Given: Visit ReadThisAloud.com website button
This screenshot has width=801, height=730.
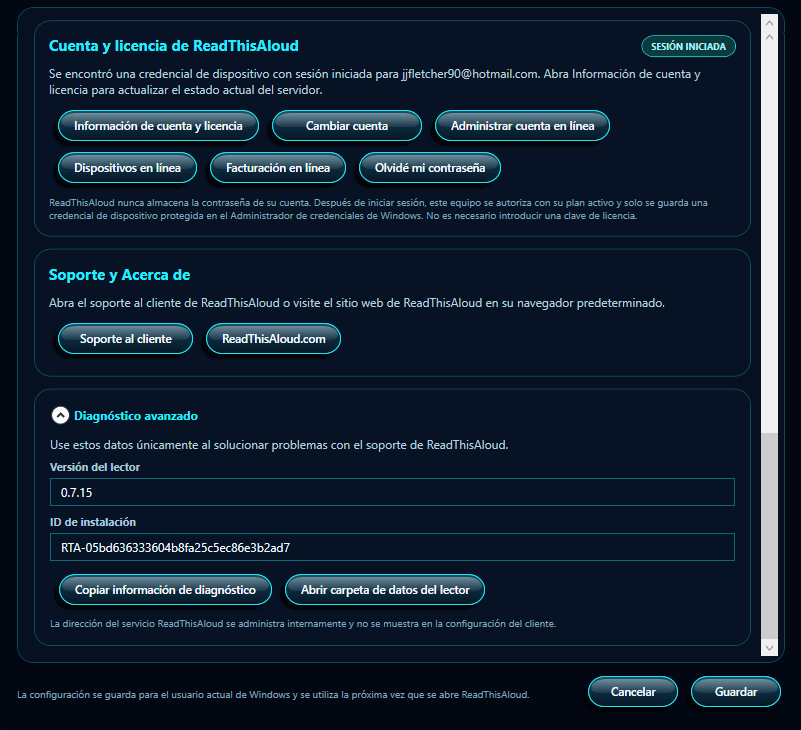Looking at the screenshot, I should pos(273,339).
